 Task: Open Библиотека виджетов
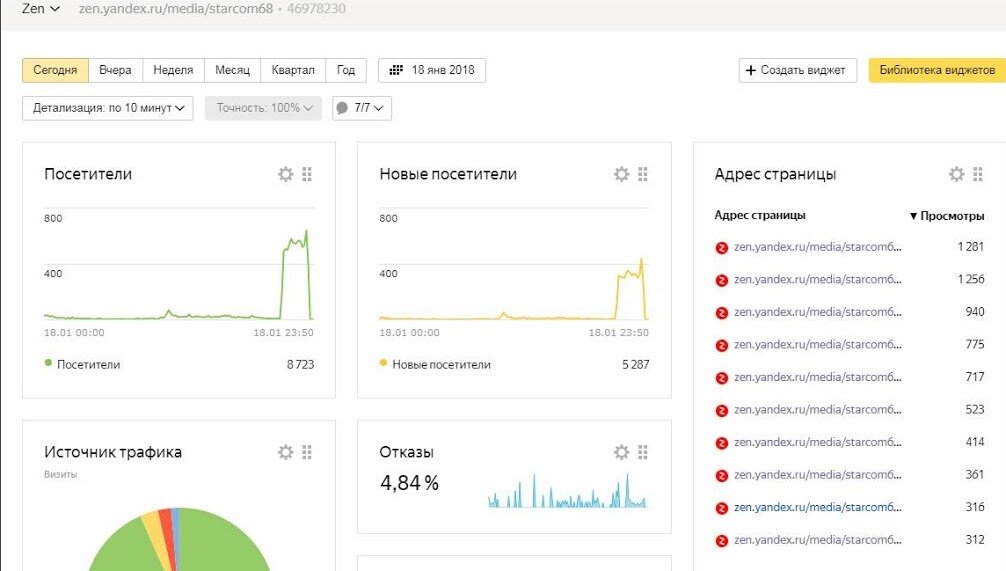[x=937, y=70]
